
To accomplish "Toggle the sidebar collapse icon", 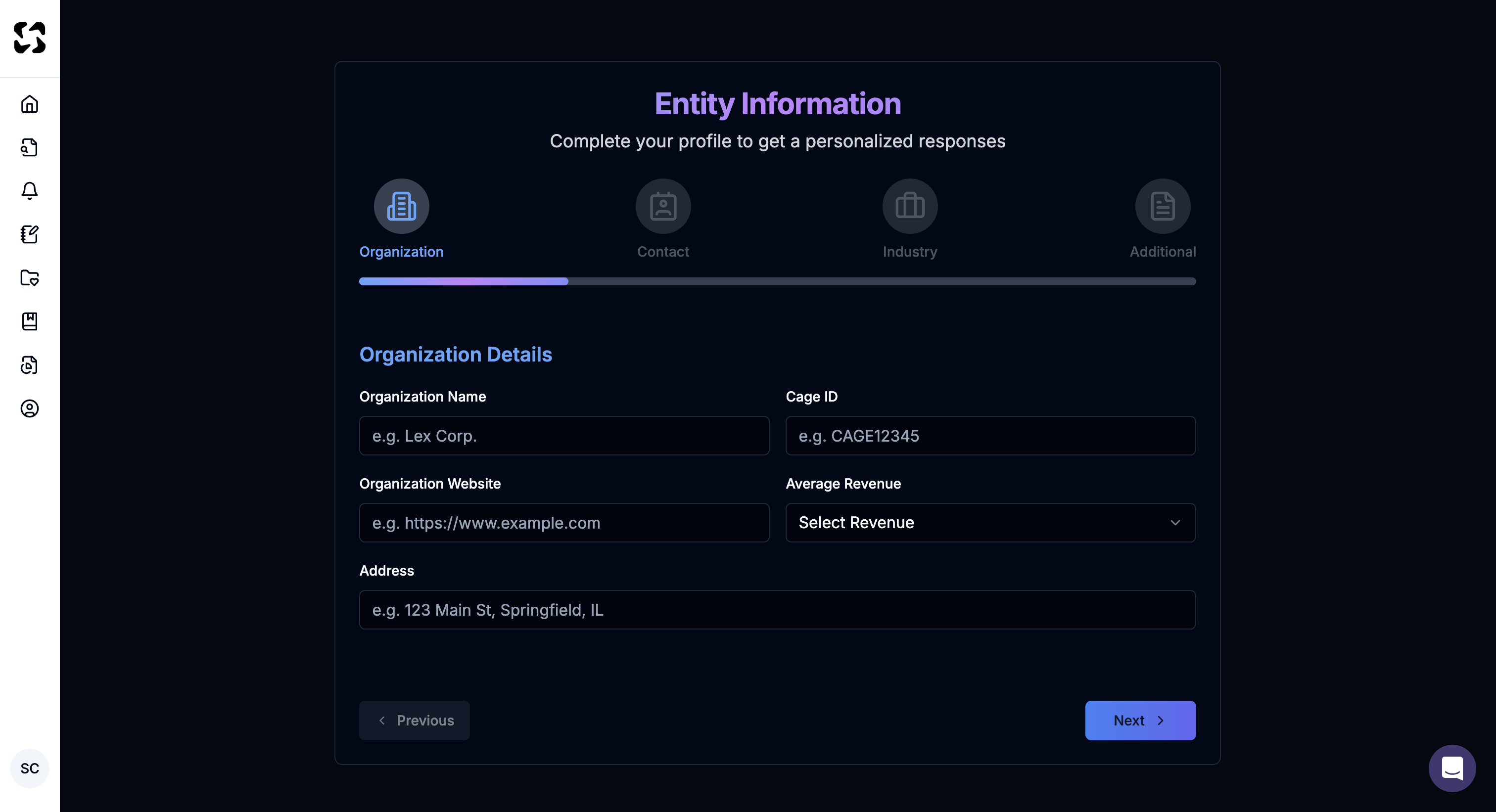I will click(x=30, y=38).
